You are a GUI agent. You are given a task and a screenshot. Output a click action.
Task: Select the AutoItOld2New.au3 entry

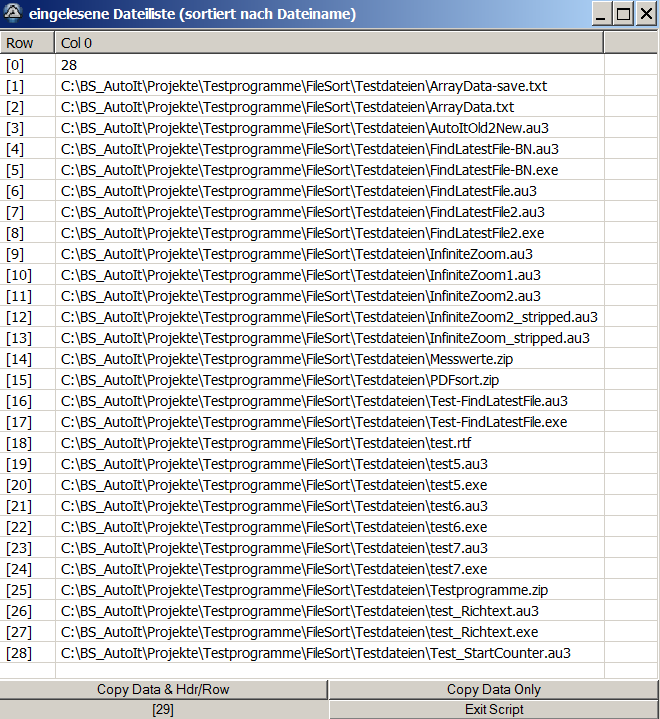point(304,128)
